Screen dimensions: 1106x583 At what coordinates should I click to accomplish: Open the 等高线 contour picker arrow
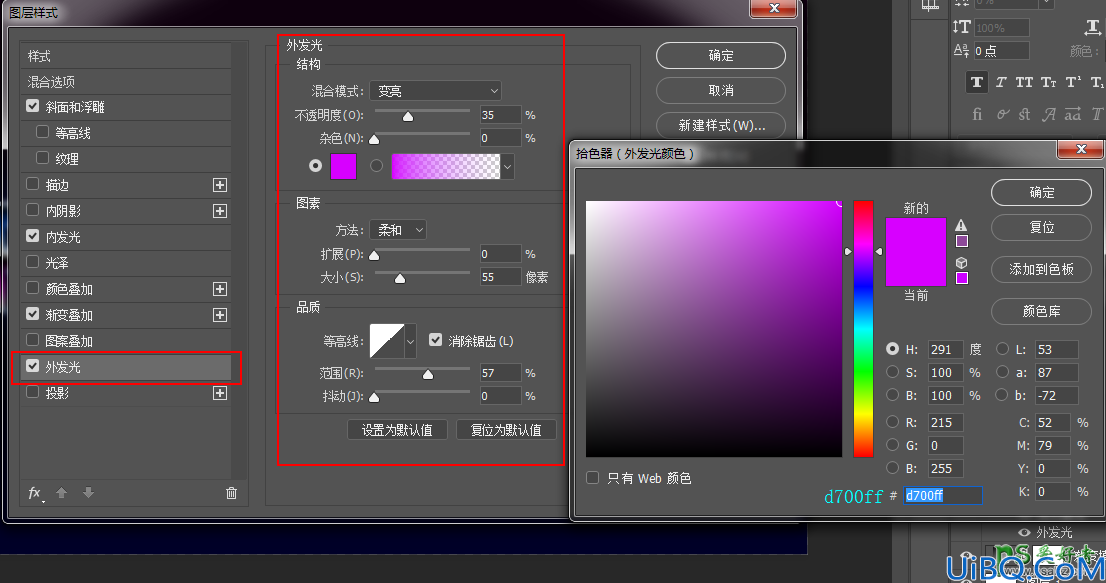pyautogui.click(x=410, y=341)
